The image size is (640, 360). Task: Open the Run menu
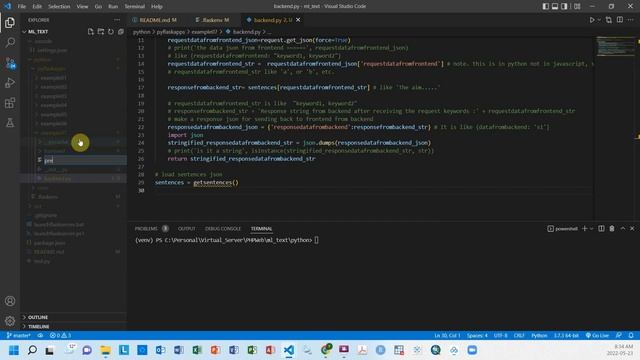tap(113, 6)
